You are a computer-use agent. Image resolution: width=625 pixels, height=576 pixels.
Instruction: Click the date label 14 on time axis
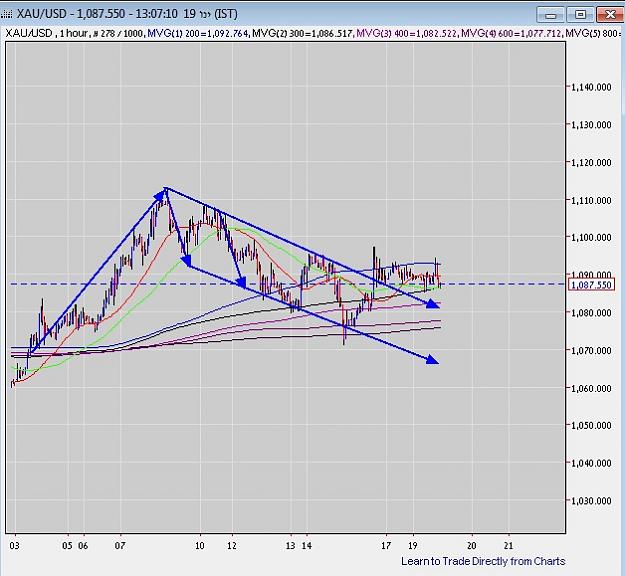pos(307,545)
